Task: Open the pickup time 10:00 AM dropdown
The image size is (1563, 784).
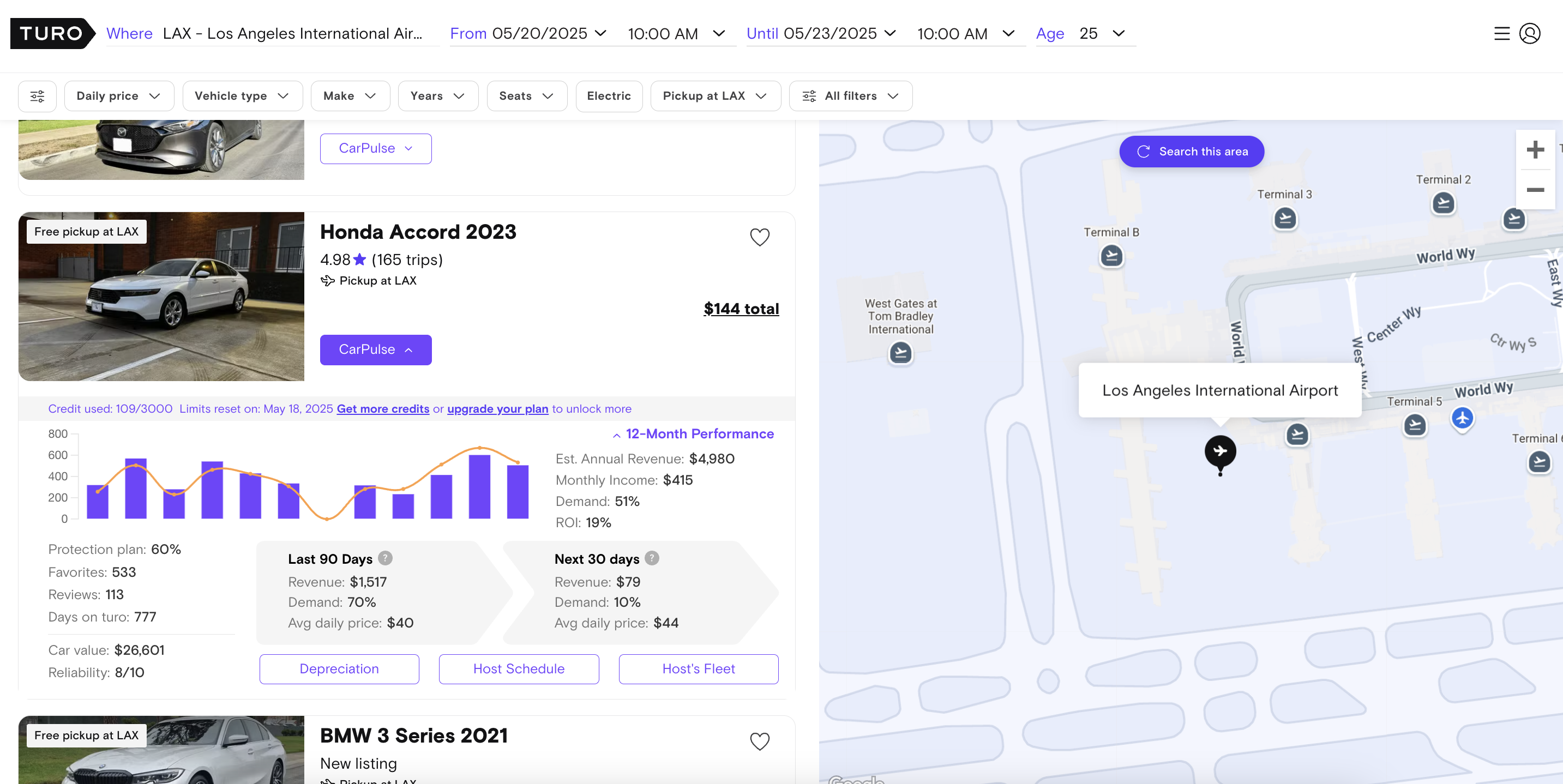Action: point(677,33)
